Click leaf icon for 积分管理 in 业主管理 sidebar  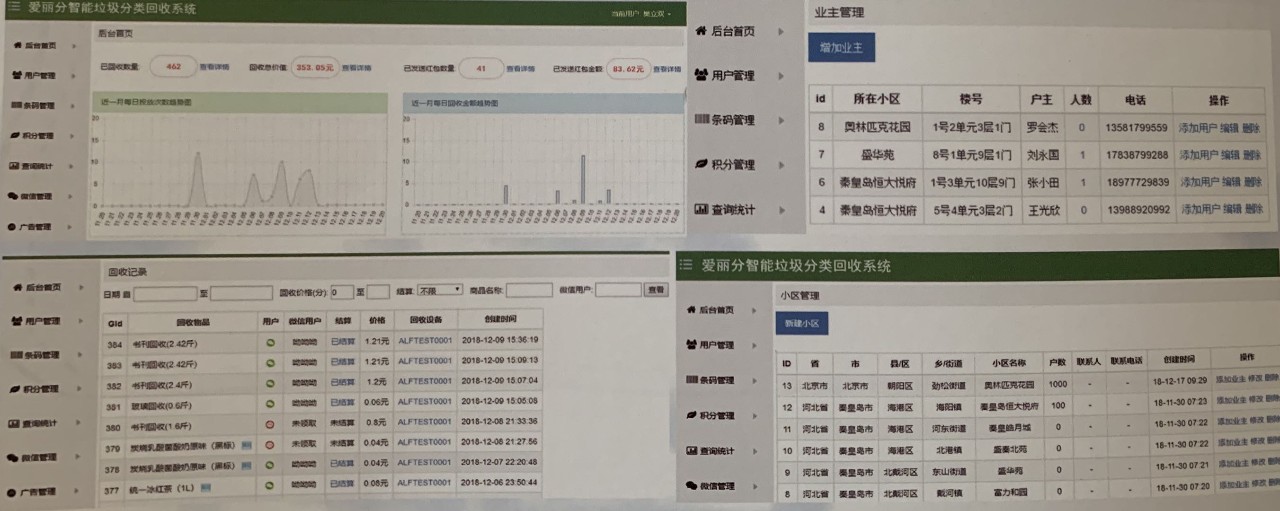click(x=701, y=165)
